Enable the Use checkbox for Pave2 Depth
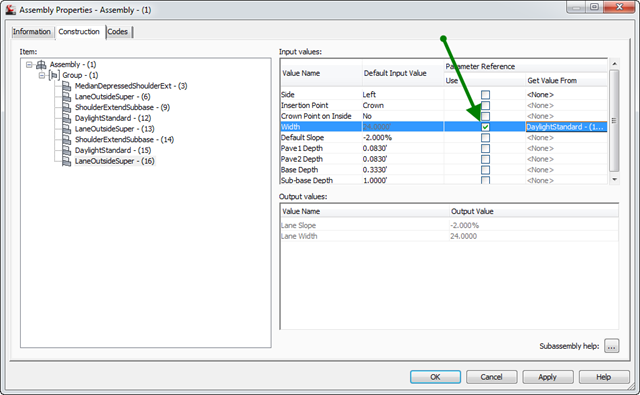The image size is (640, 395). tap(485, 159)
